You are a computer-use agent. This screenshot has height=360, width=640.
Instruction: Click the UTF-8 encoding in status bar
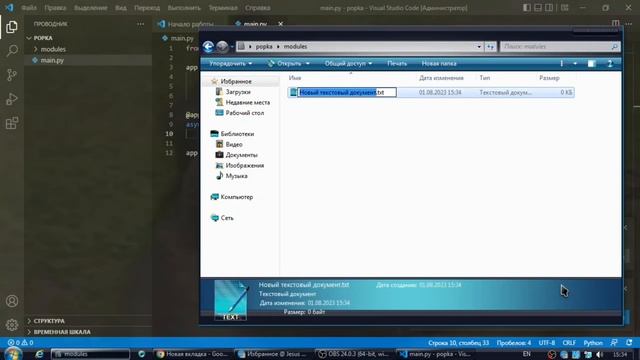[547, 343]
